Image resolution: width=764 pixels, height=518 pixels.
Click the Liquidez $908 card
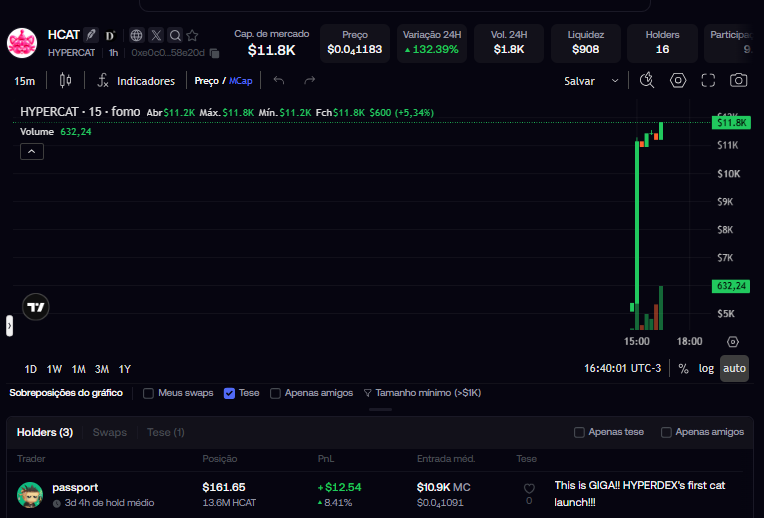point(586,43)
